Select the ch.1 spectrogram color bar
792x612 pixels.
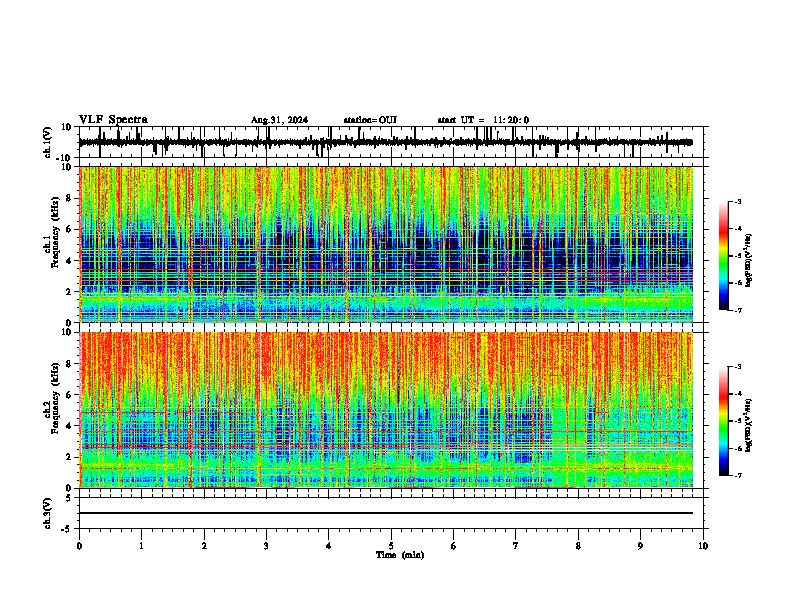[x=723, y=256]
